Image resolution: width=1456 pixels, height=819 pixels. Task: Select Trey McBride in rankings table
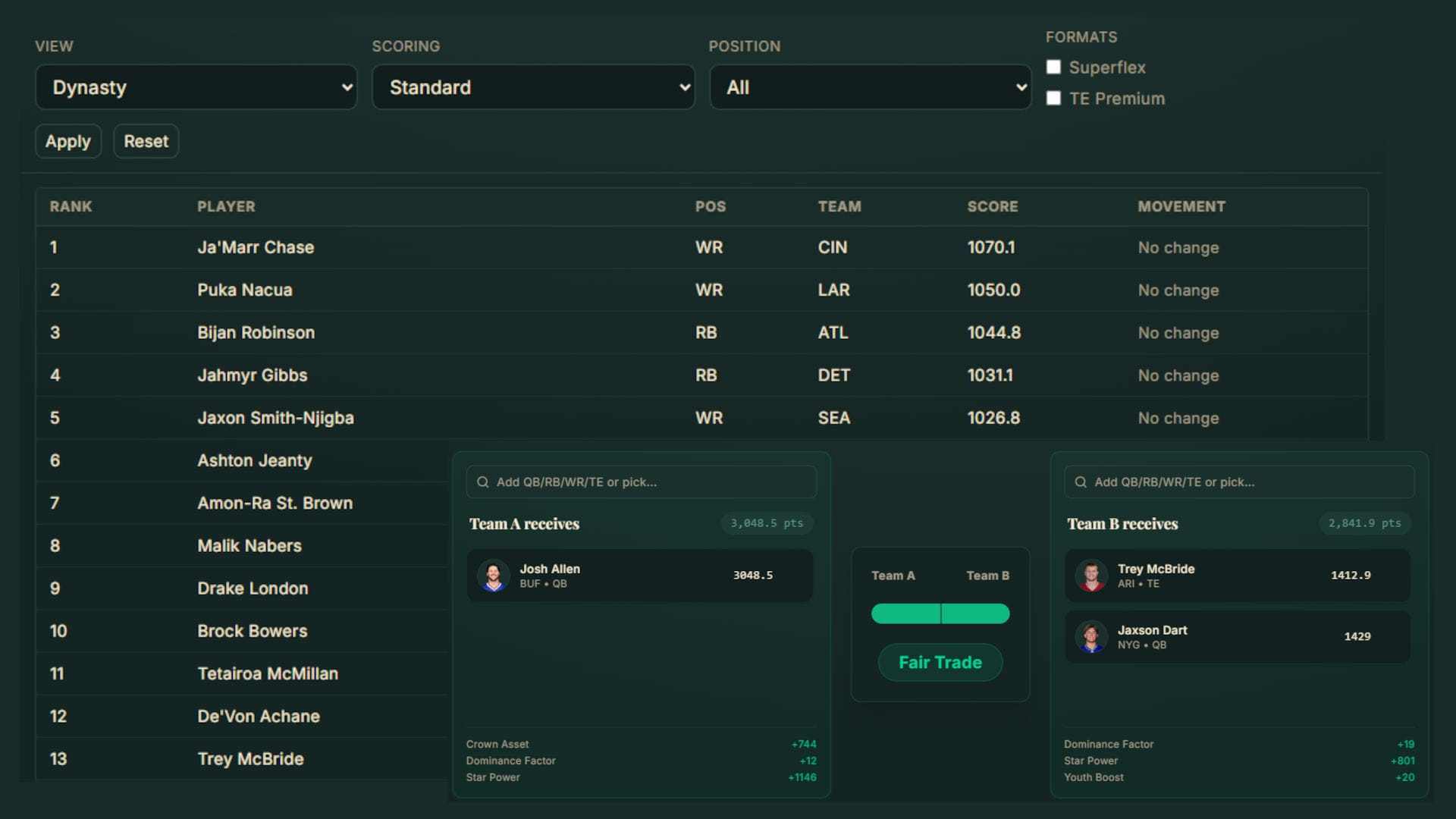coord(250,759)
